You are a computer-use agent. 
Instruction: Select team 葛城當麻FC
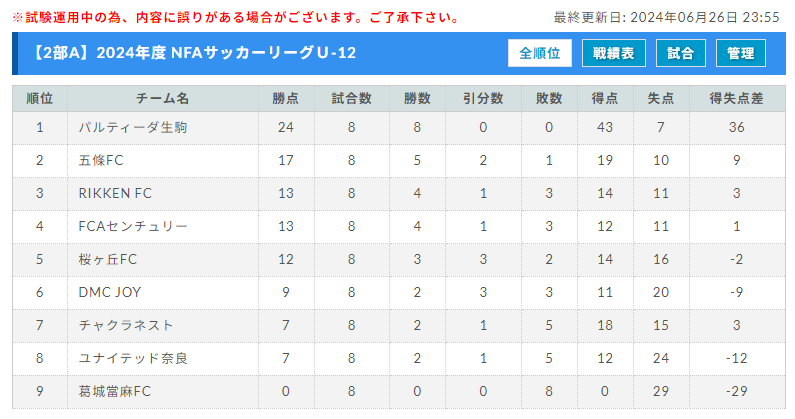coord(114,391)
